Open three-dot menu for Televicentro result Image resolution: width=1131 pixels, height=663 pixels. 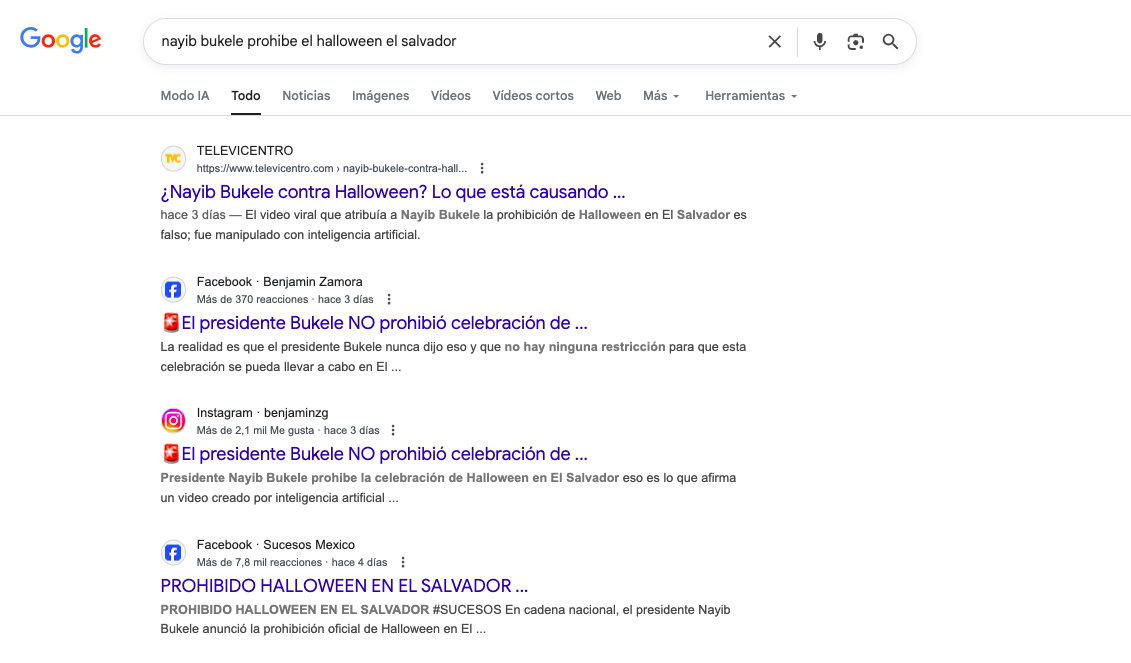pyautogui.click(x=482, y=168)
